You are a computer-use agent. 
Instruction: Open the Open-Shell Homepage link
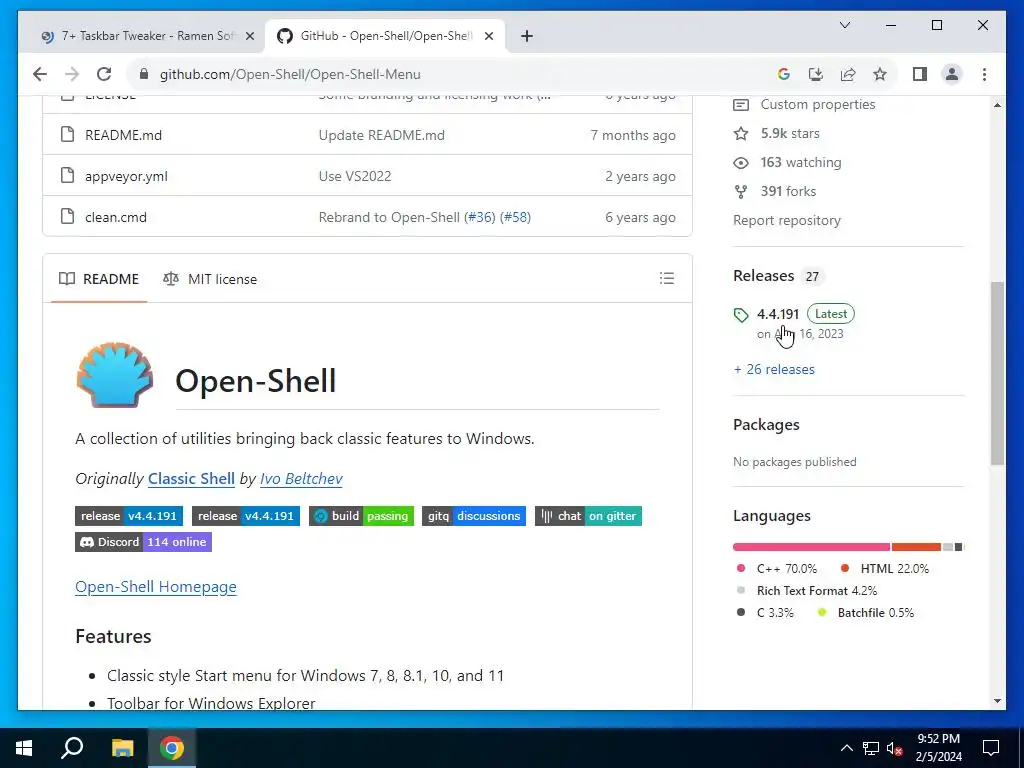pyautogui.click(x=155, y=586)
